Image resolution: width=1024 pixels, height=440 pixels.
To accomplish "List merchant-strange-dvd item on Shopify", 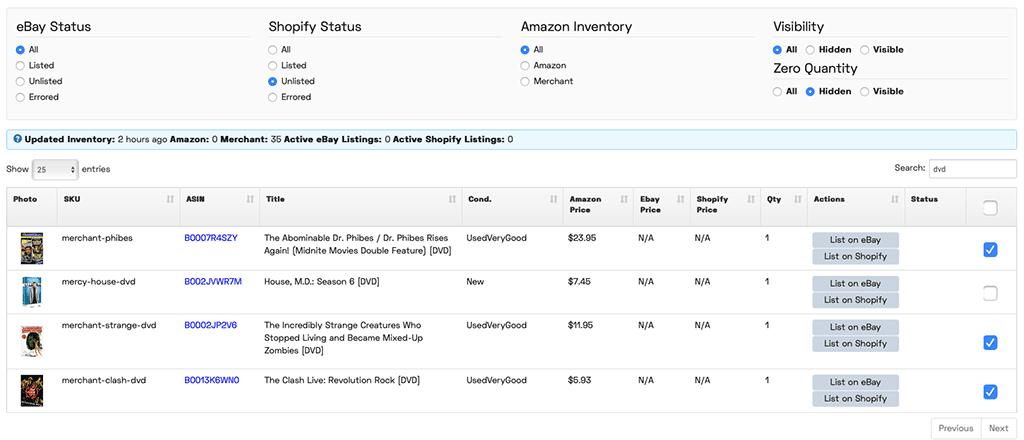I will click(856, 343).
